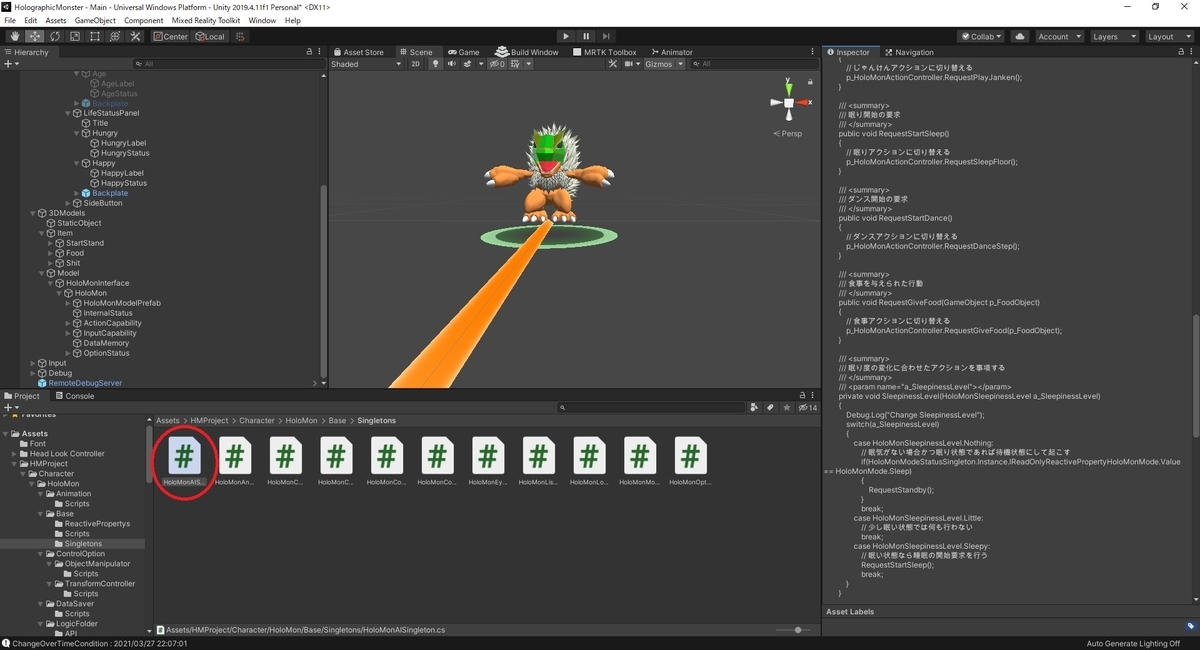This screenshot has height=650, width=1200.
Task: Select the Rect transform tool
Action: (94, 35)
